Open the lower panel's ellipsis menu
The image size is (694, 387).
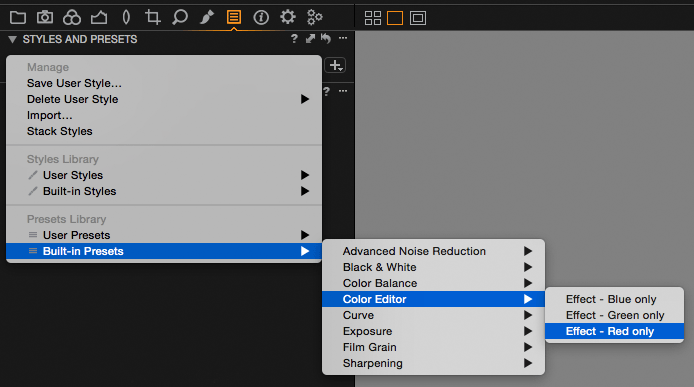[x=343, y=91]
